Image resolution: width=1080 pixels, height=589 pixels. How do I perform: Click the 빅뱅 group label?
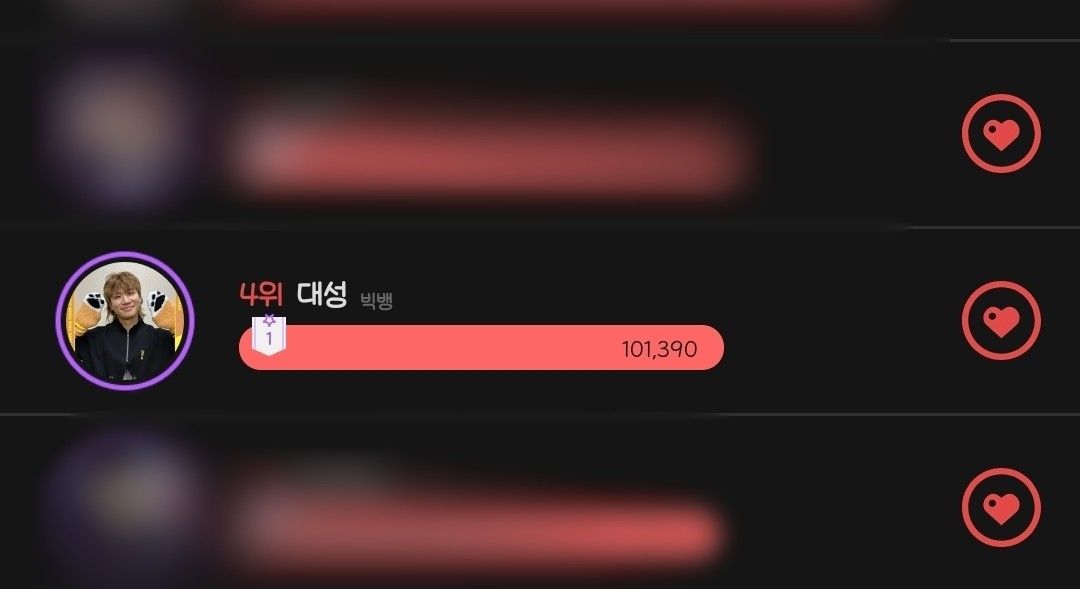(x=377, y=301)
